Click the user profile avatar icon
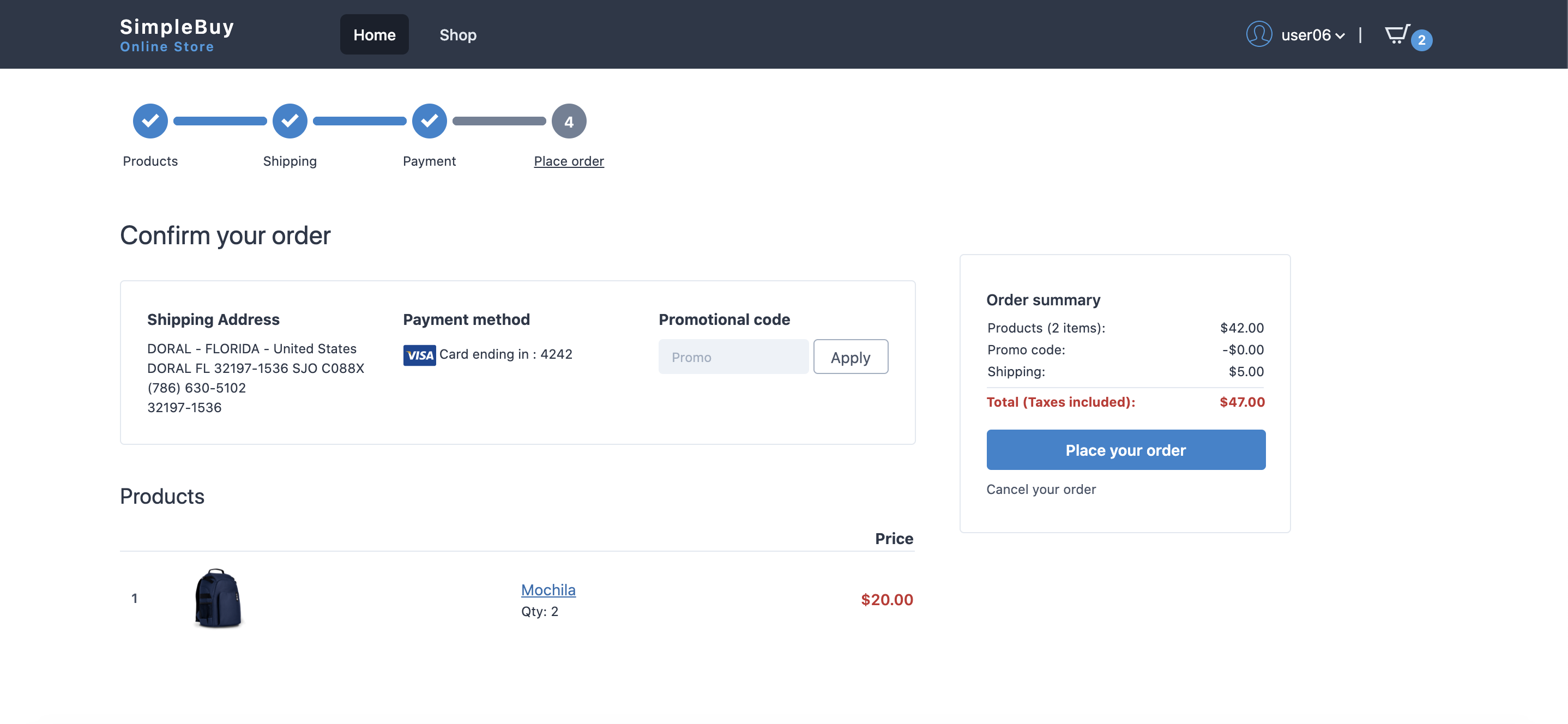 pos(1258,34)
